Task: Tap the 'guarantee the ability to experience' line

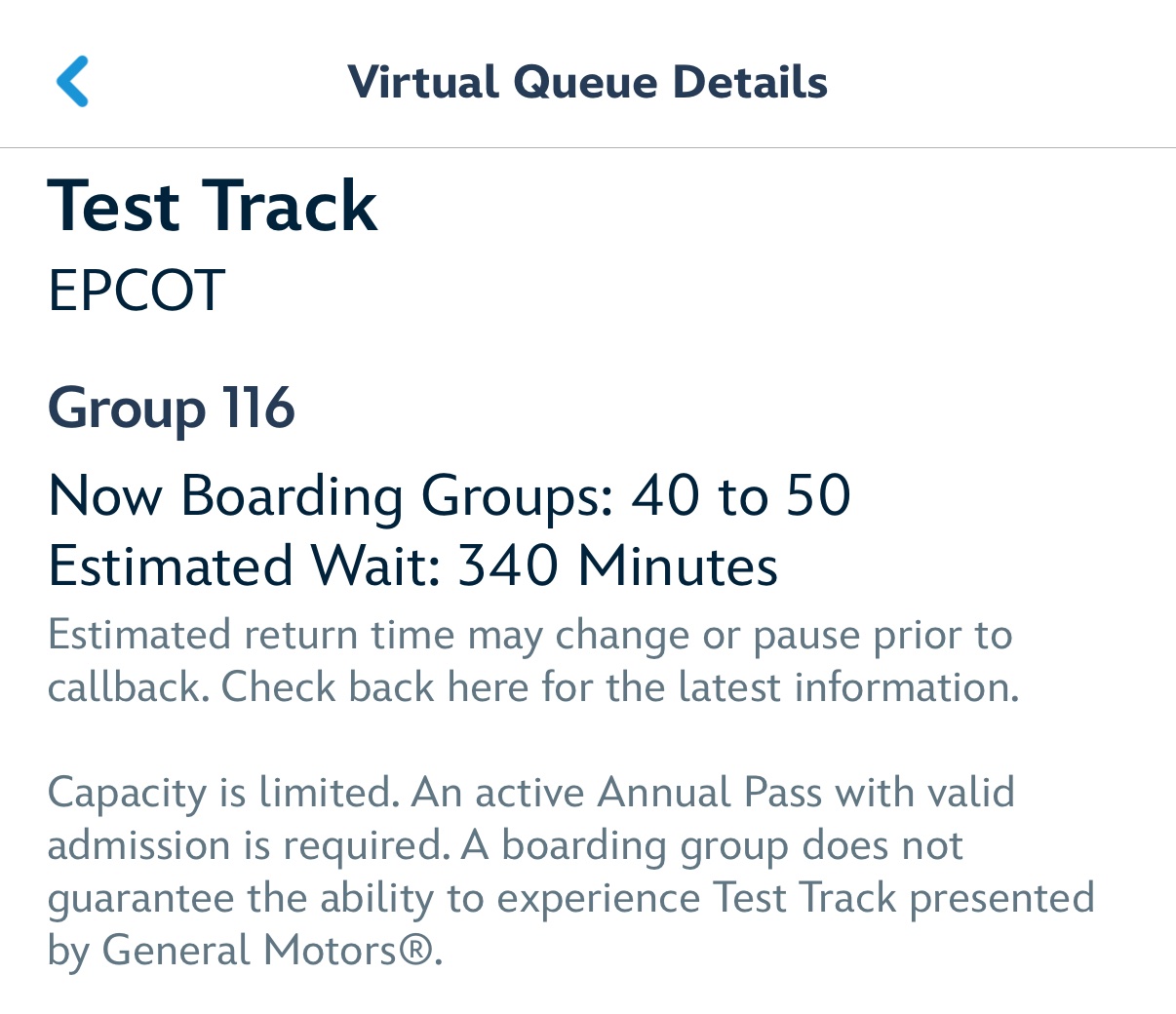Action: [x=374, y=898]
